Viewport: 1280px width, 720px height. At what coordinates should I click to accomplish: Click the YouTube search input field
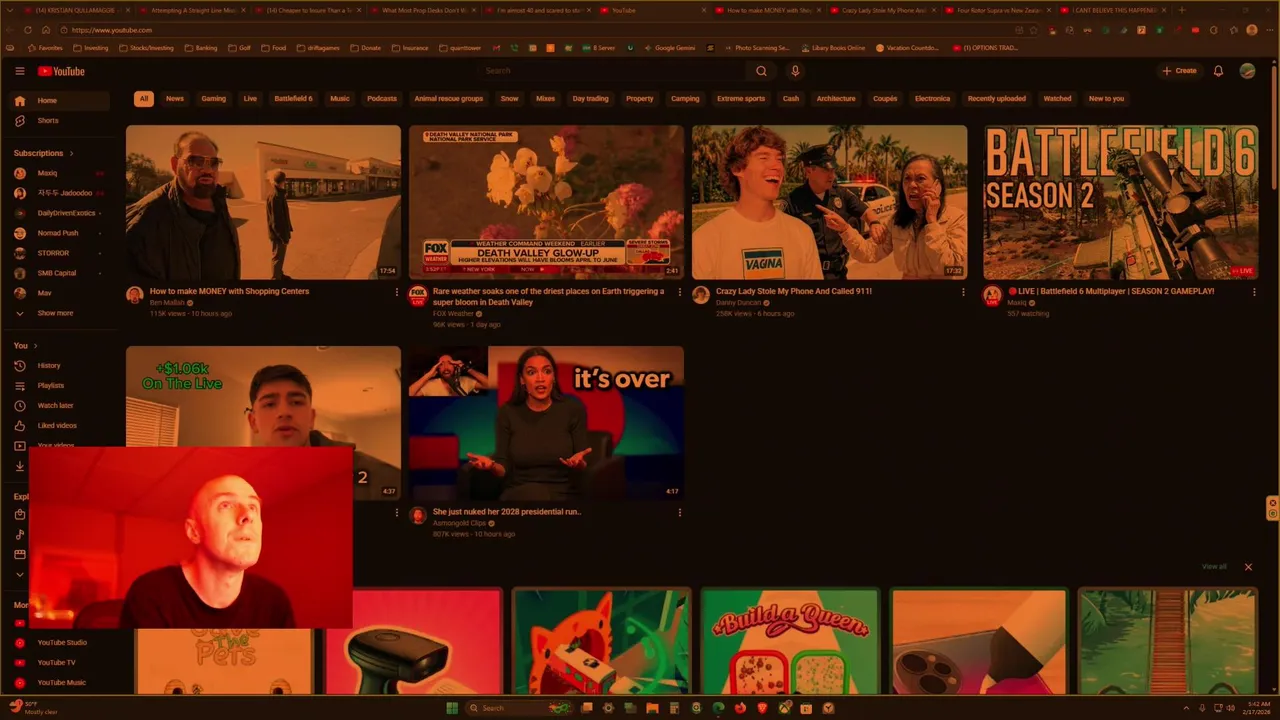[x=612, y=71]
